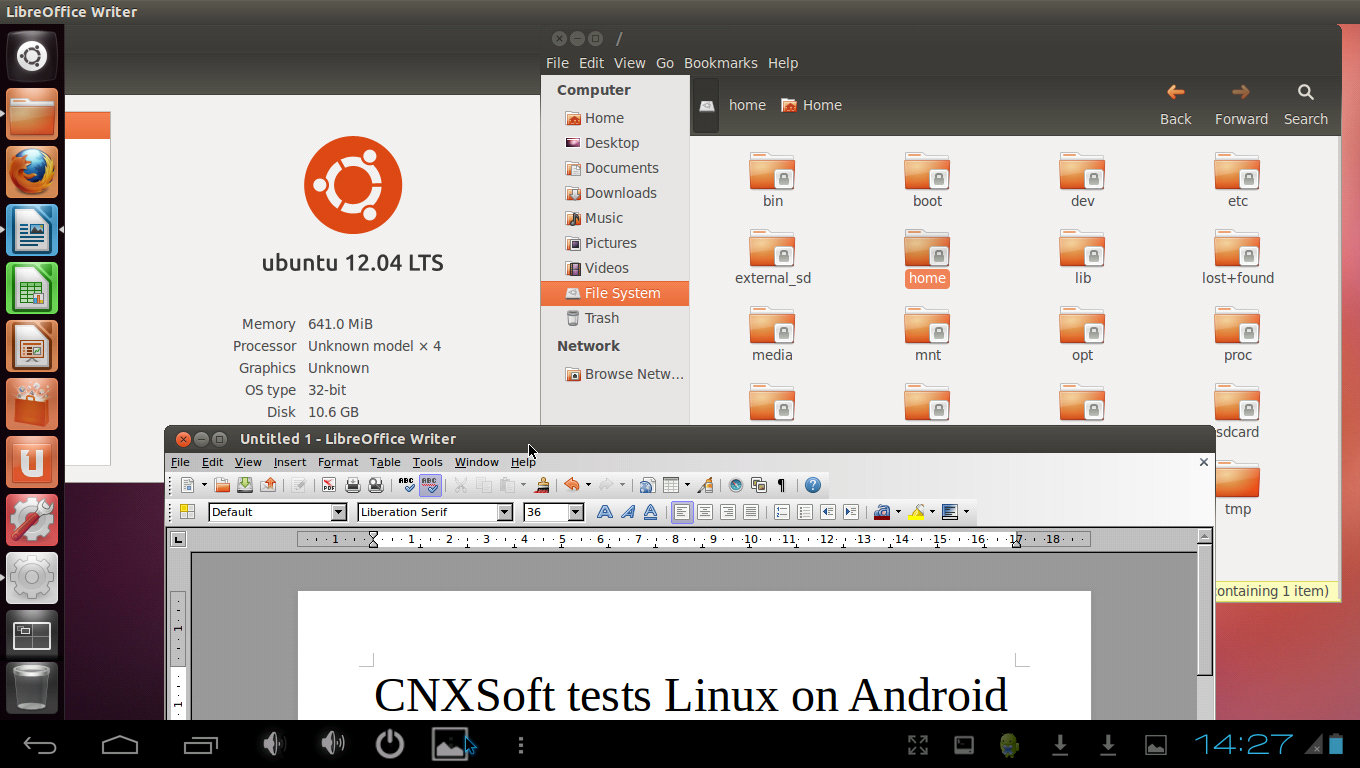Click the Background Color button
The height and width of the screenshot is (768, 1360).
[x=950, y=512]
